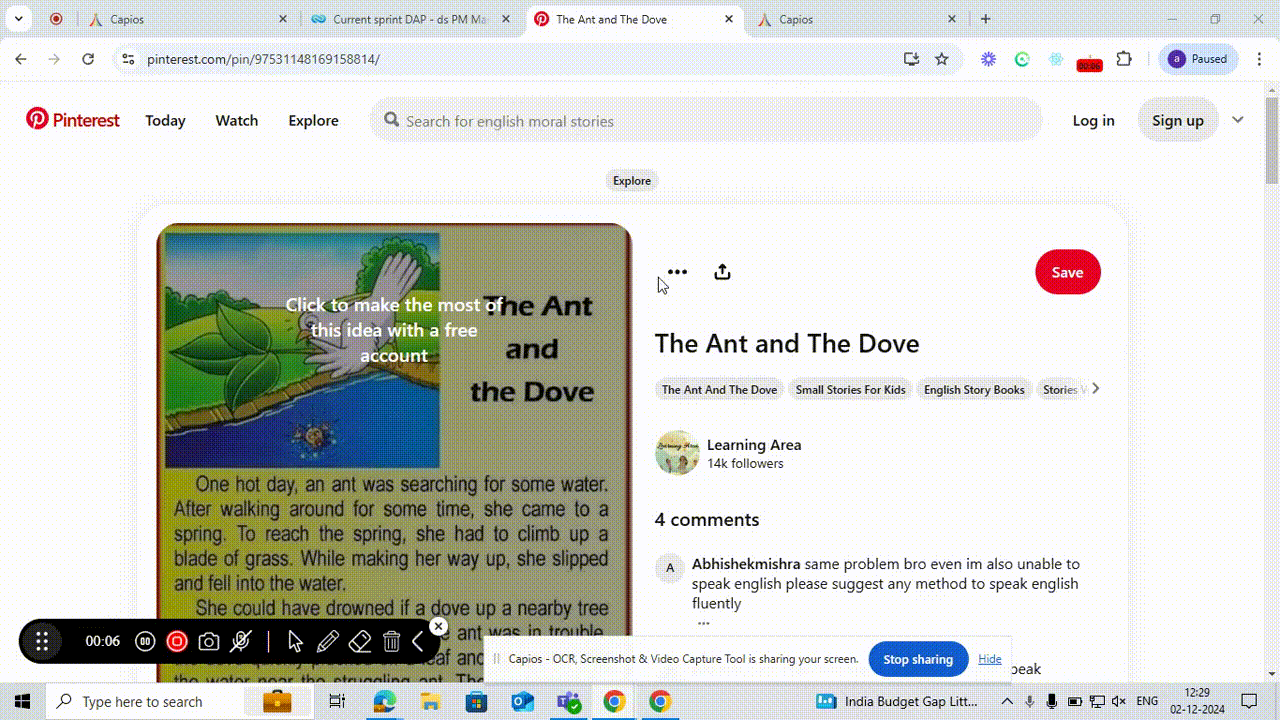Go back to the previous page
Image resolution: width=1280 pixels, height=720 pixels.
(x=21, y=59)
